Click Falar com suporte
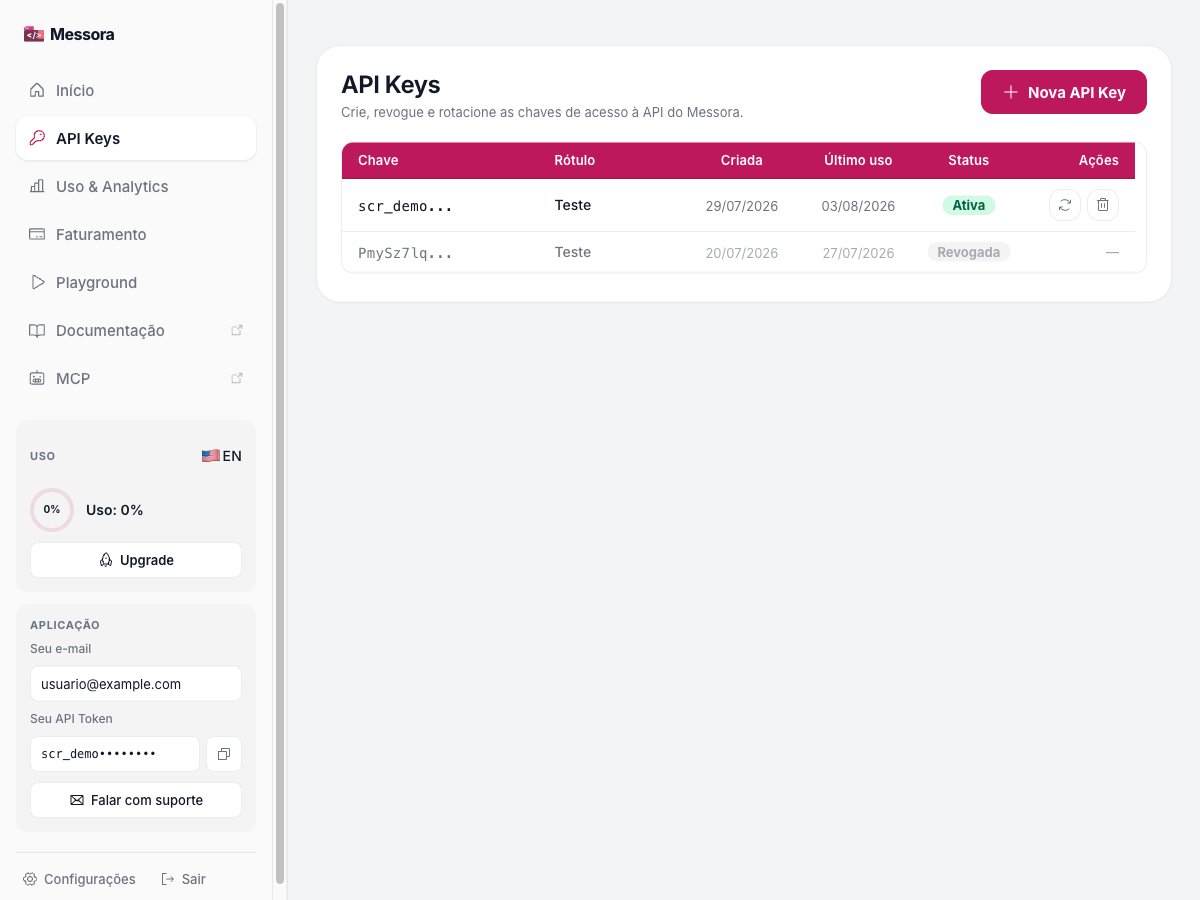 point(136,800)
